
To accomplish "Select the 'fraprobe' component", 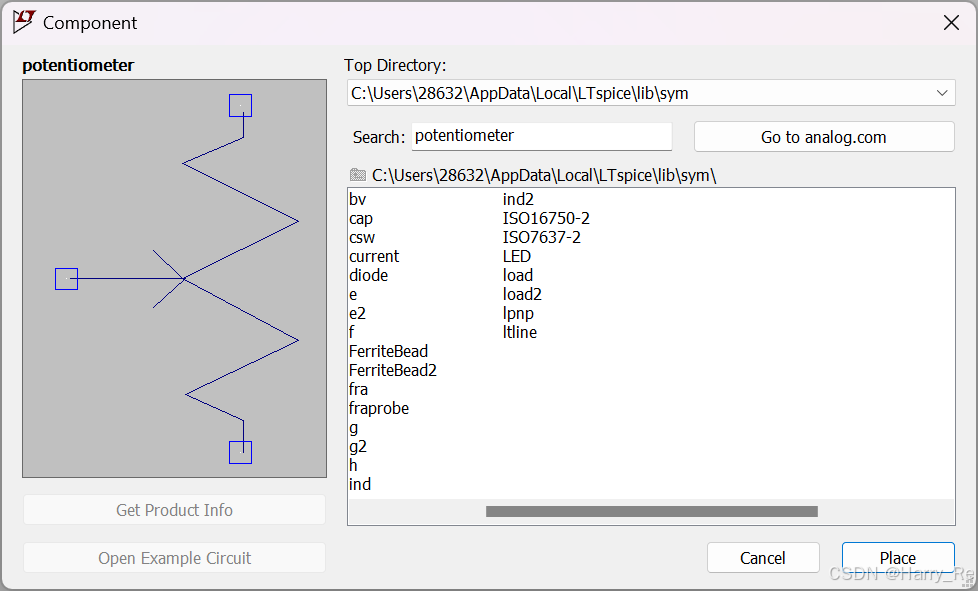I will coord(379,408).
